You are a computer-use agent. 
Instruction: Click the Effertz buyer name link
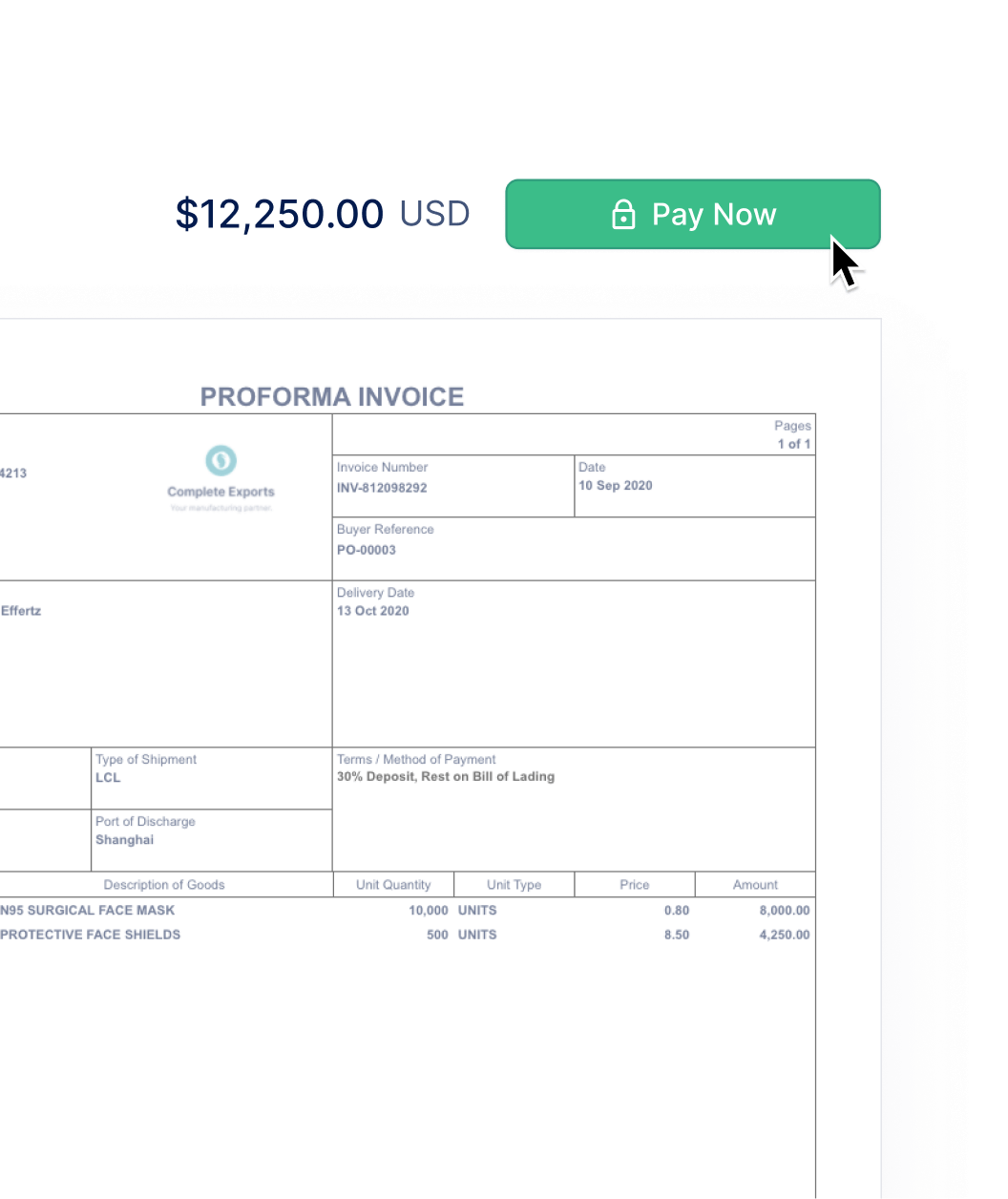[22, 611]
